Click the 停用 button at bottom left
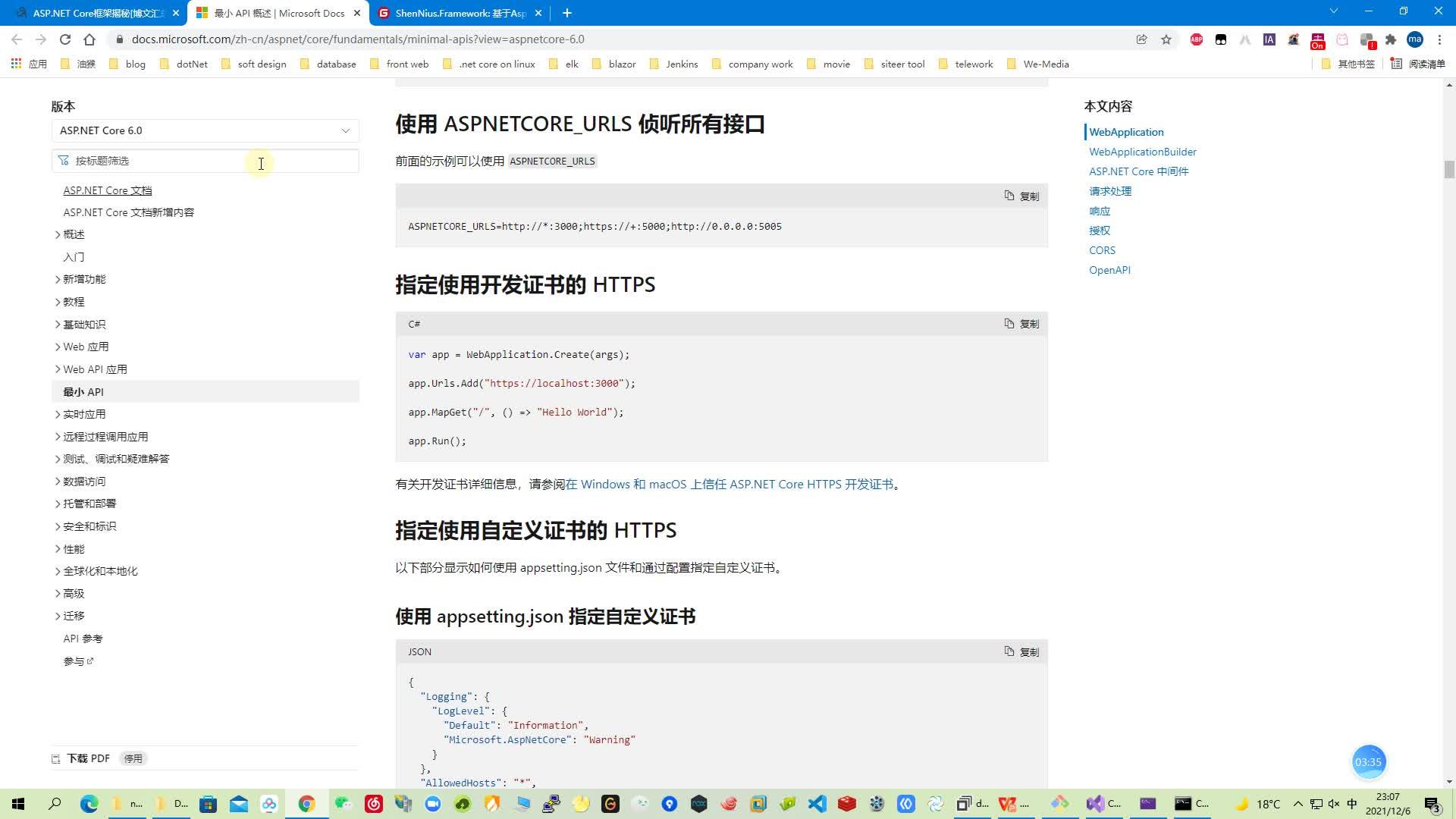The height and width of the screenshot is (819, 1456). 133,758
